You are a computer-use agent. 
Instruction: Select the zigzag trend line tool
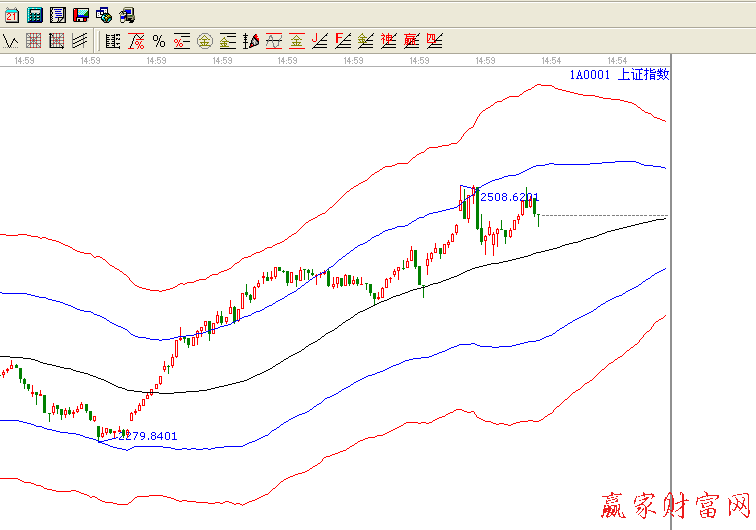pos(11,41)
